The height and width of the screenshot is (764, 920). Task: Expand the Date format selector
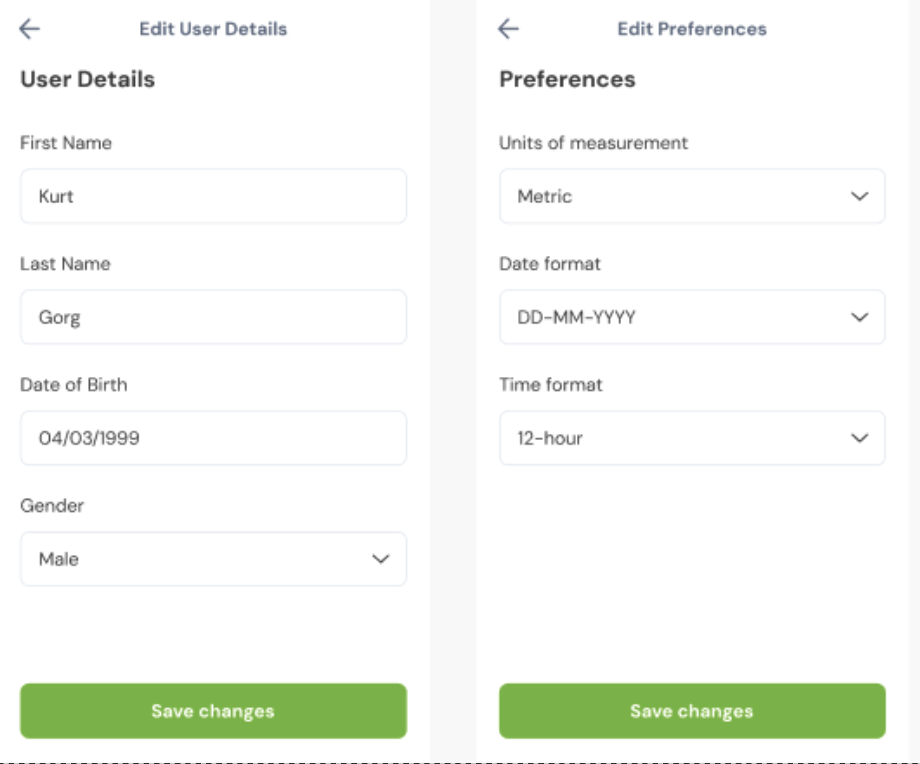tap(693, 317)
